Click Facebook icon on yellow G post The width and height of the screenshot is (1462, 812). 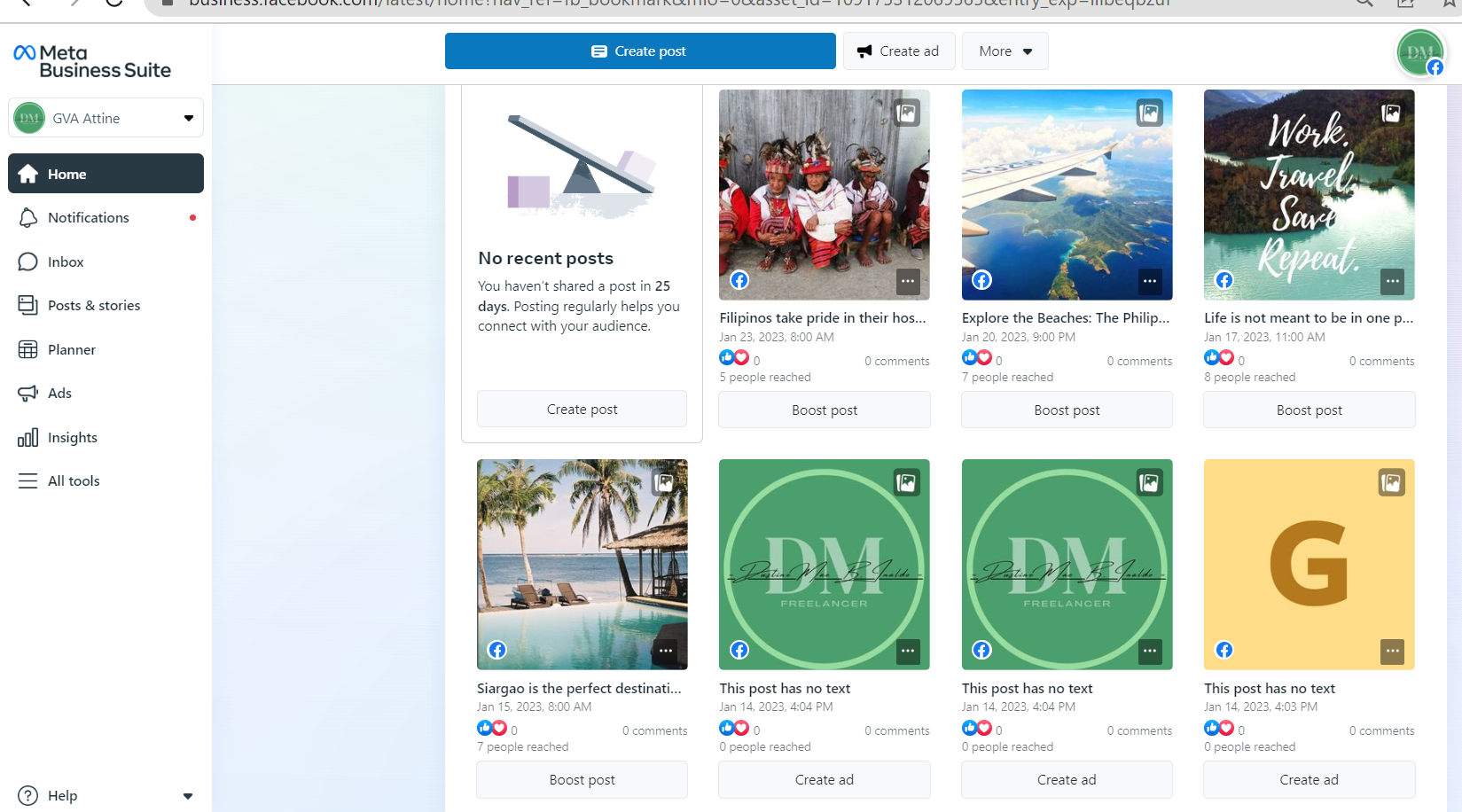[1224, 650]
